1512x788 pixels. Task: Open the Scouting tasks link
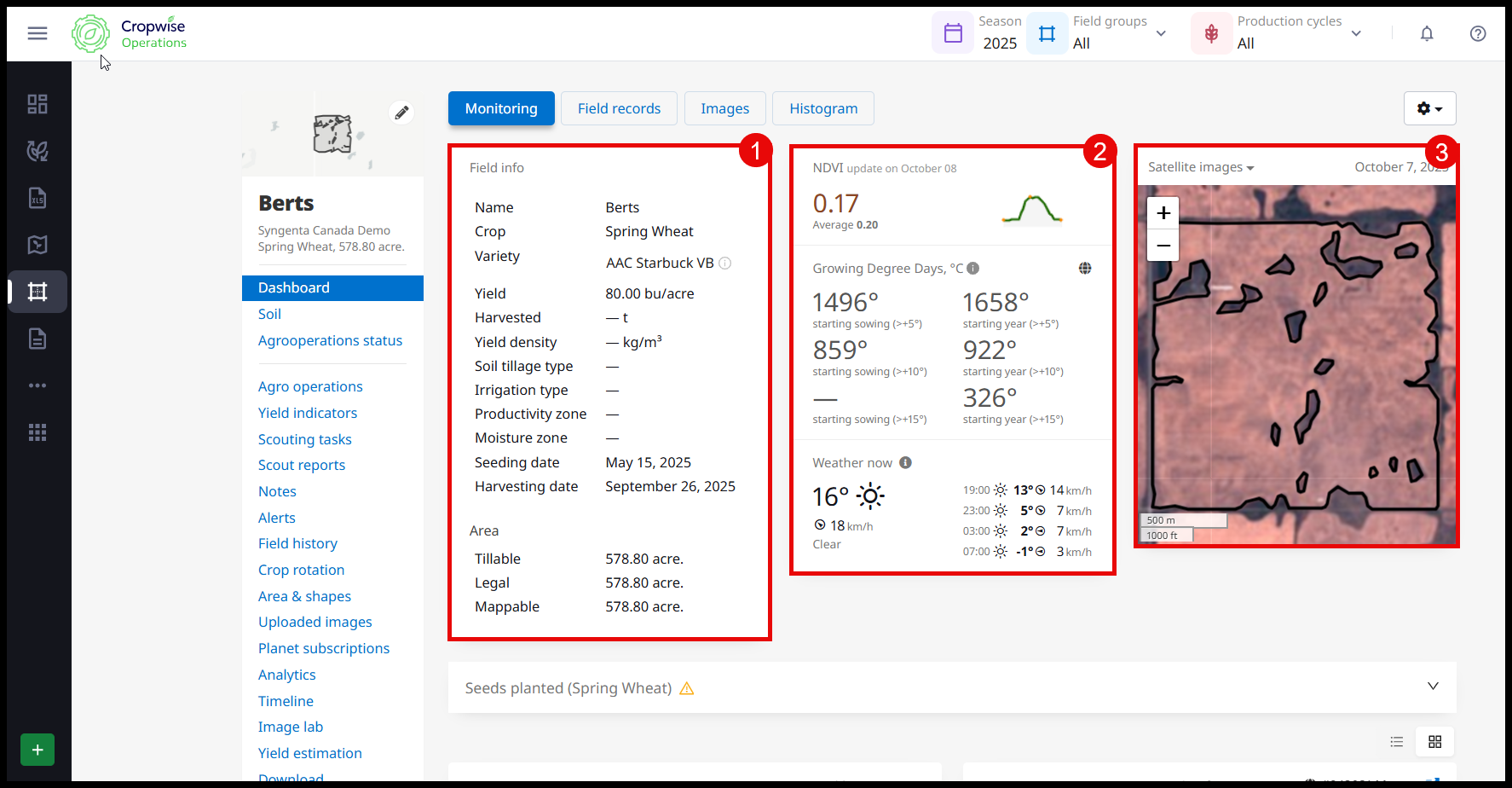304,439
